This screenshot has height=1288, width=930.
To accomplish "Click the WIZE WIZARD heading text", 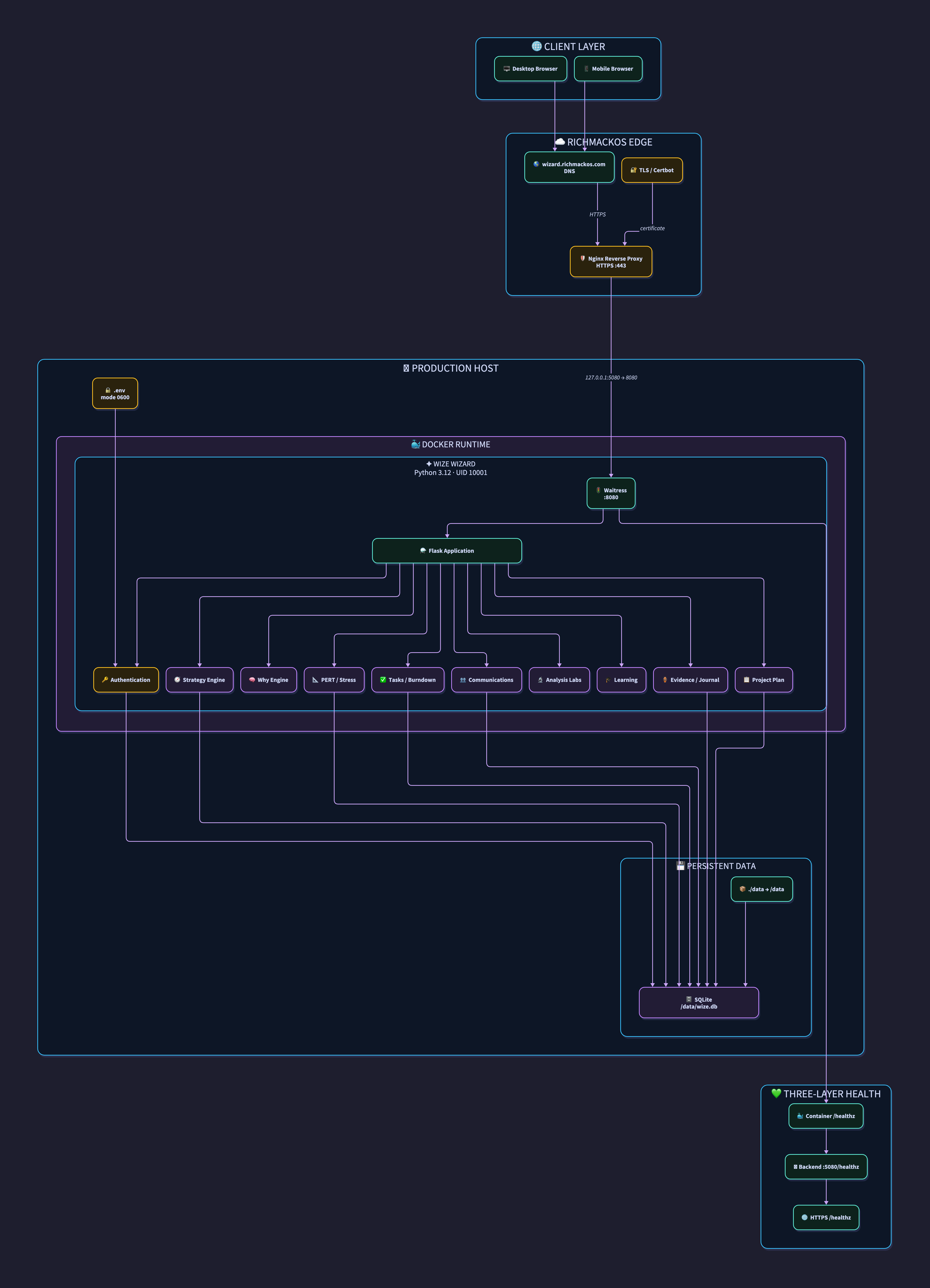I will (x=455, y=464).
